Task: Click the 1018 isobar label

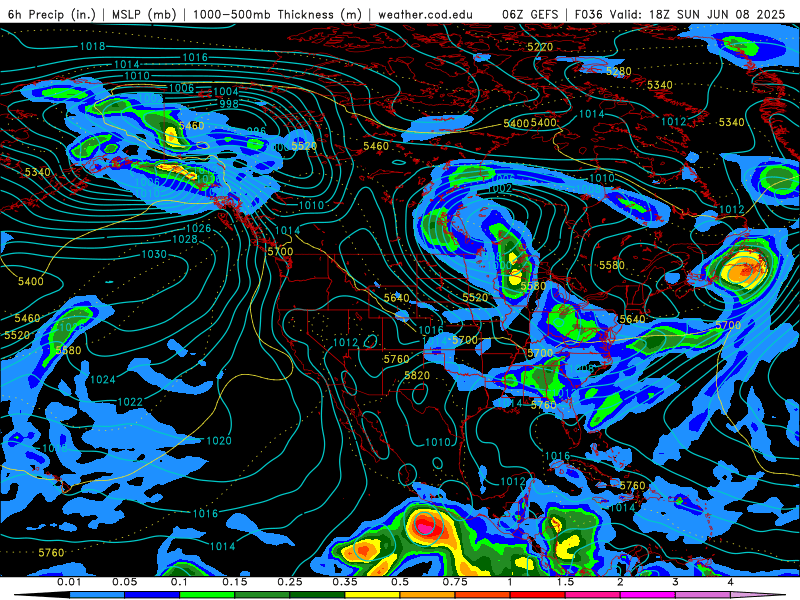Action: point(92,46)
